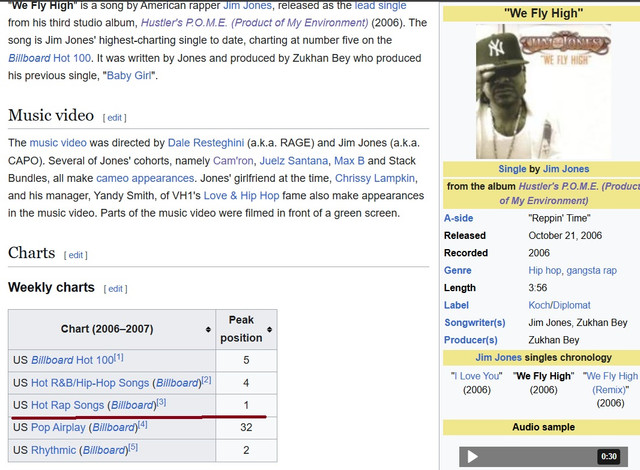The width and height of the screenshot is (640, 470).
Task: Open the Juelz Santana link
Action: tap(293, 161)
